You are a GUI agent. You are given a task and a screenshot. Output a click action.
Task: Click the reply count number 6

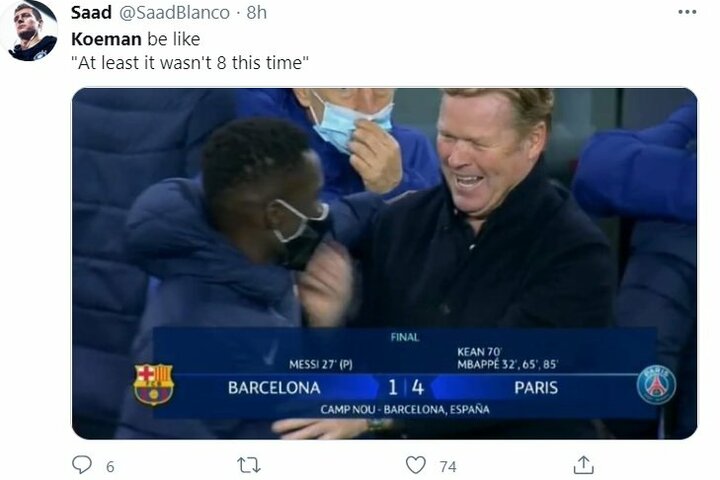(110, 466)
